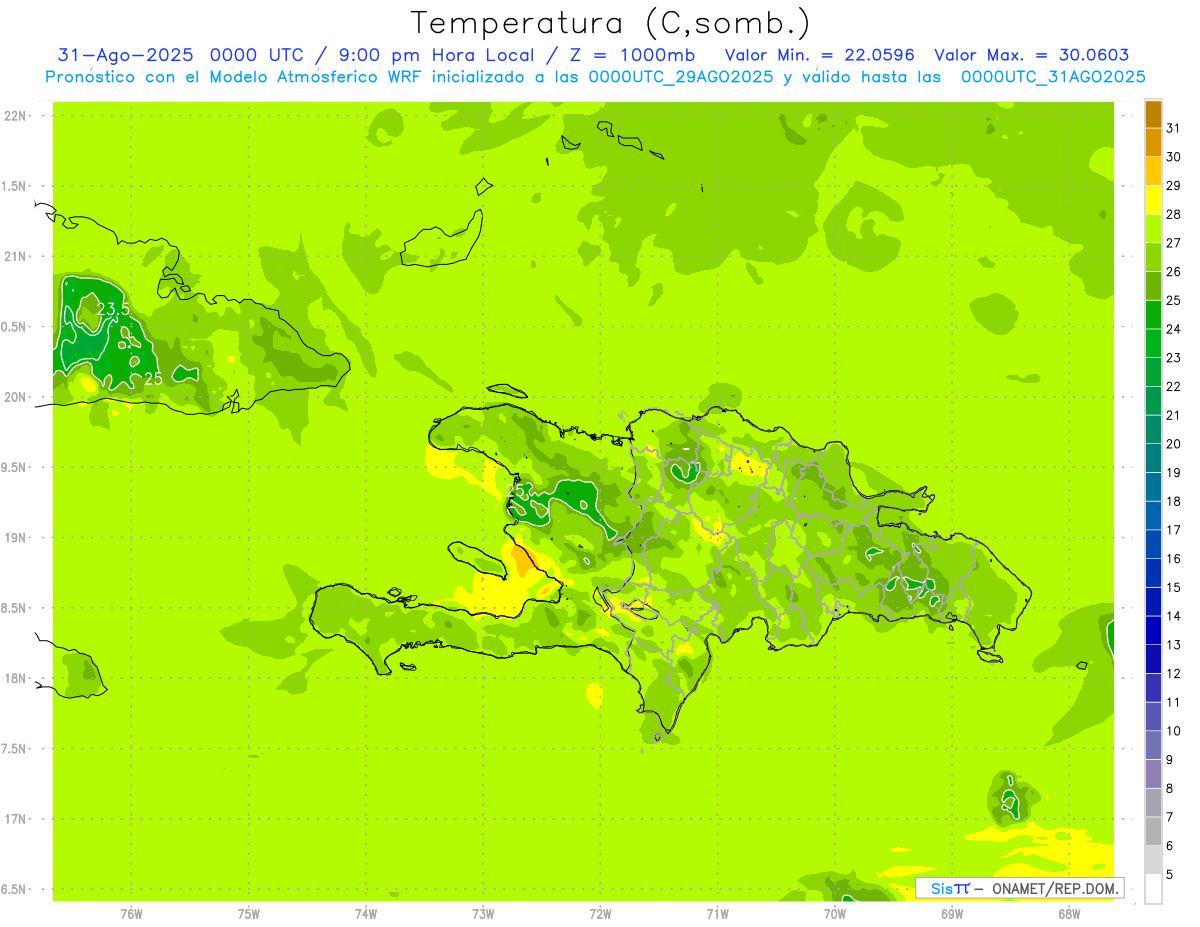Click the legend value '28'
Image resolution: width=1200 pixels, height=927 pixels.
(x=1173, y=214)
